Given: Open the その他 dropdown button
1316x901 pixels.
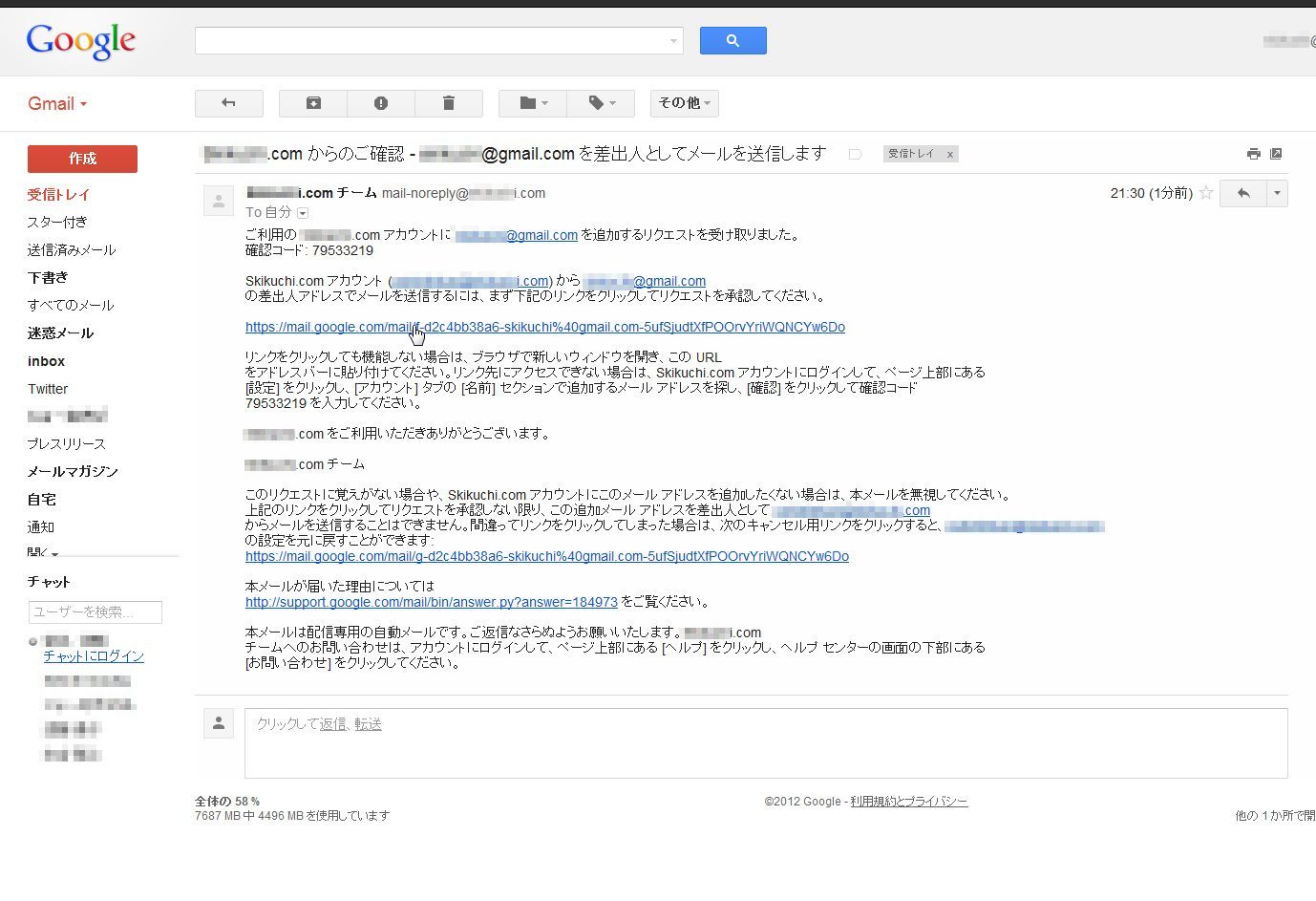Looking at the screenshot, I should point(685,103).
